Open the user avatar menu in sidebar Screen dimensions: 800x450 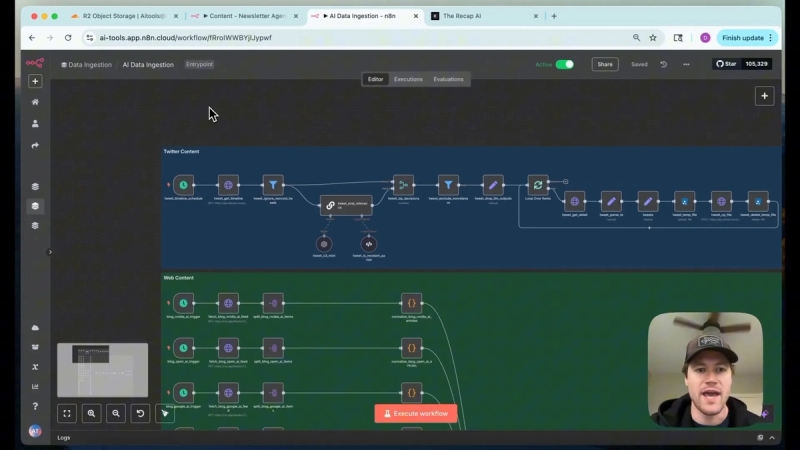pos(35,431)
